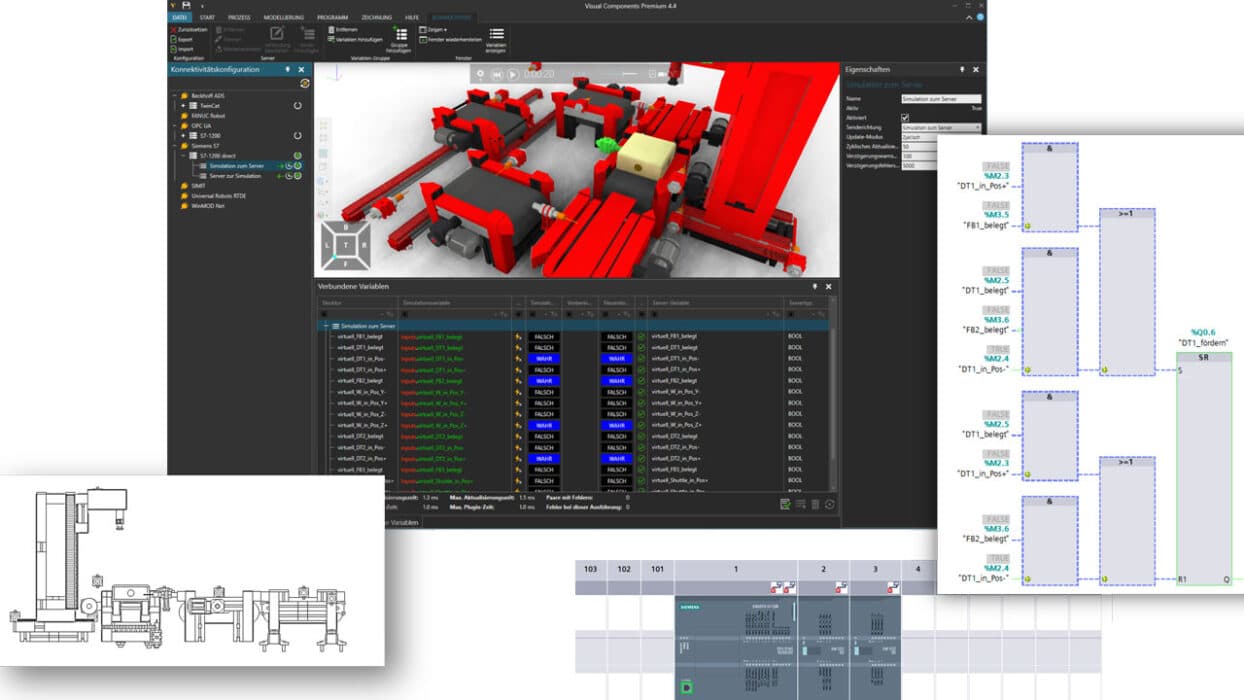Pin the Verbundene Variablen panel
Image resolution: width=1244 pixels, height=700 pixels.
click(x=815, y=286)
